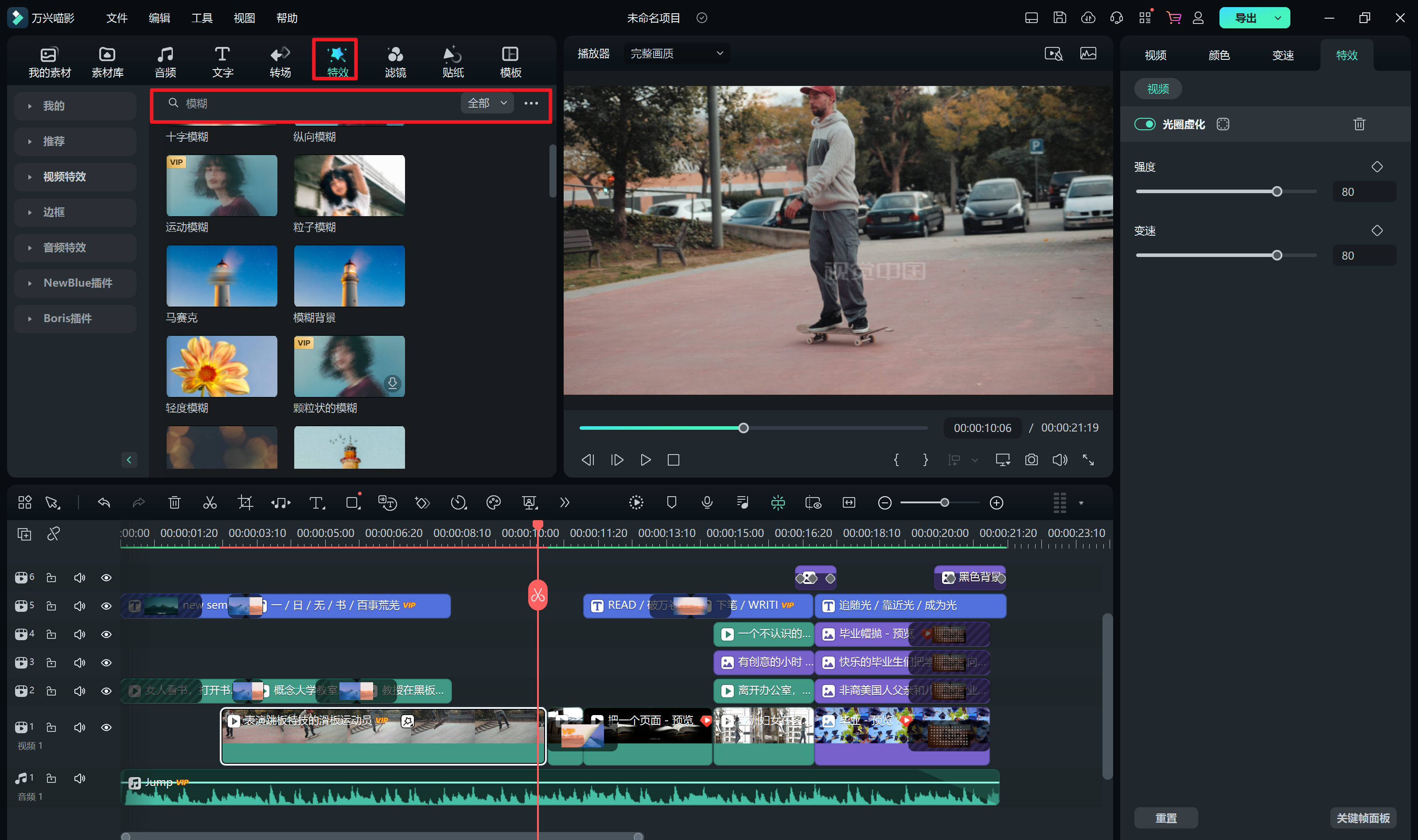Click the snapshot camera icon in player
This screenshot has width=1418, height=840.
coord(1032,459)
